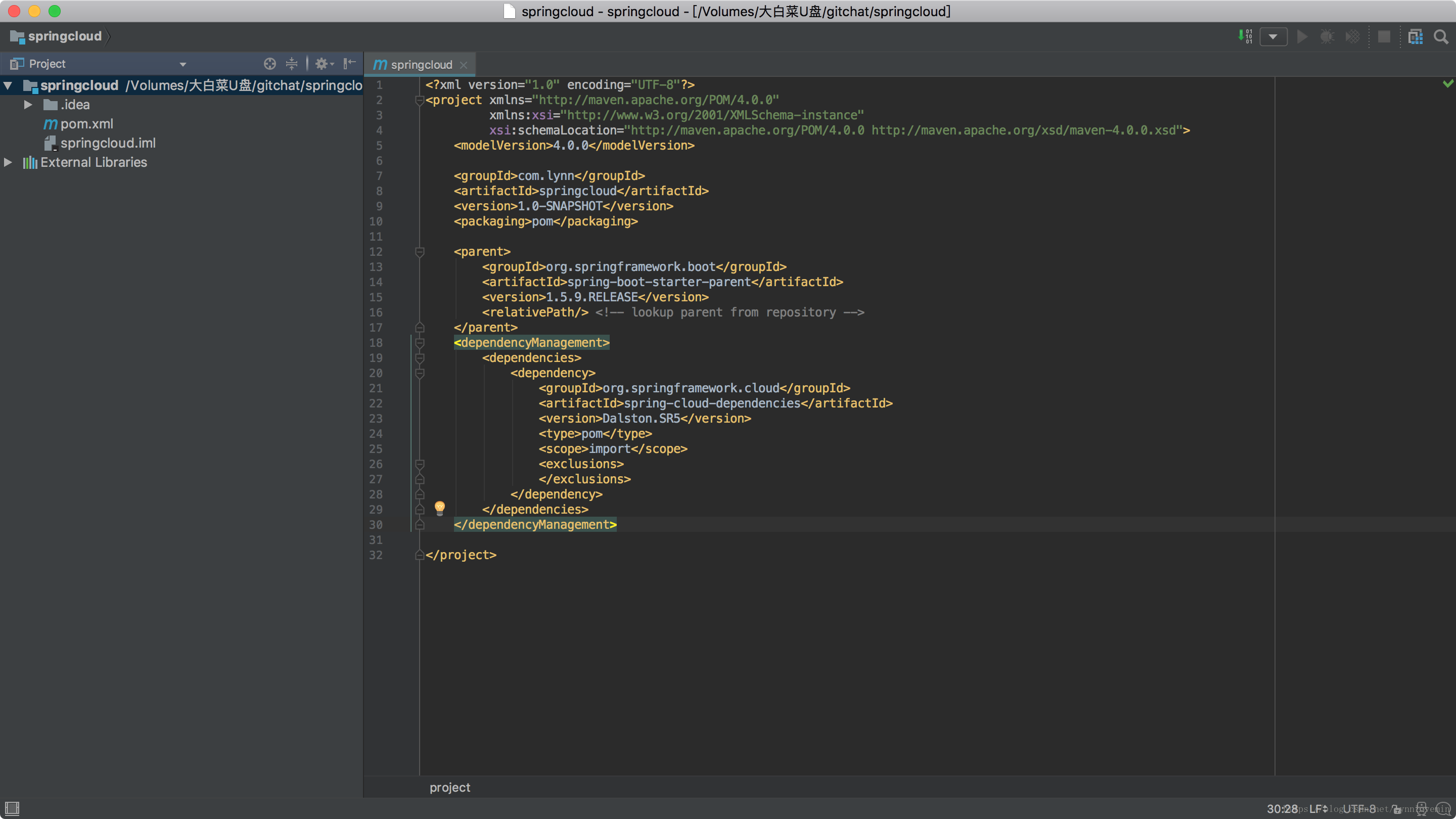The image size is (1456, 819).
Task: Click the closing project tag line
Action: click(x=461, y=555)
